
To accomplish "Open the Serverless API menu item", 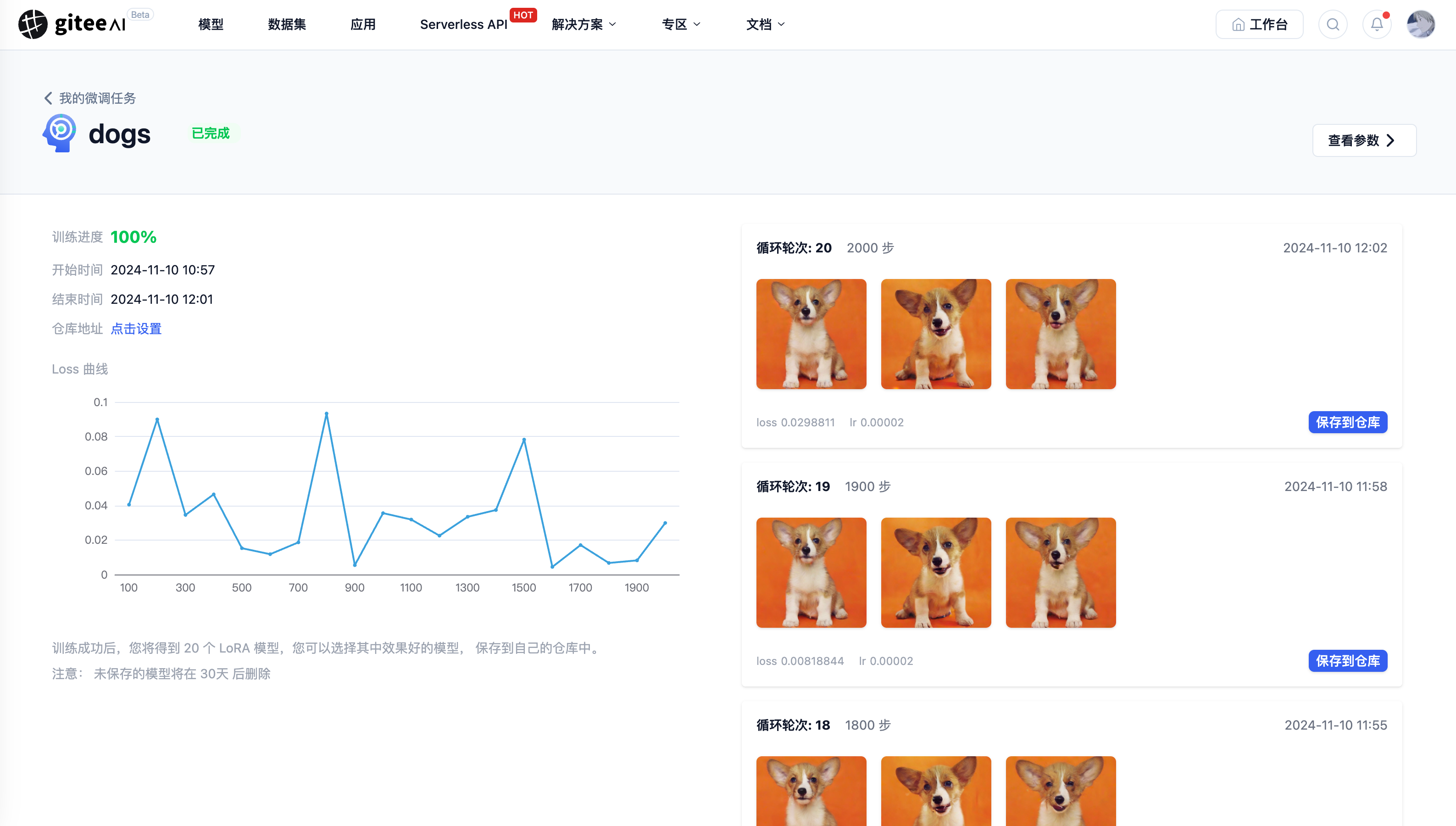I will click(x=463, y=24).
